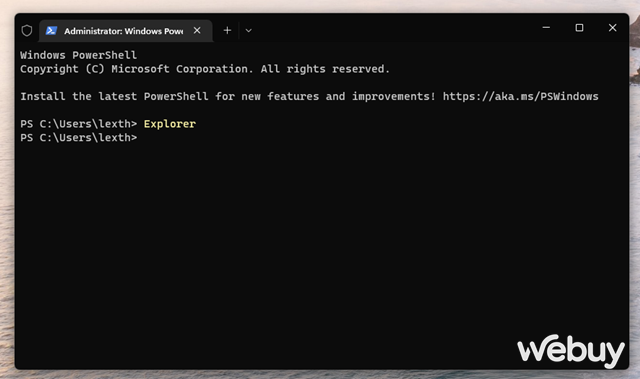The width and height of the screenshot is (640, 379).
Task: Click the PowerShell icon in the tab
Action: pos(51,31)
